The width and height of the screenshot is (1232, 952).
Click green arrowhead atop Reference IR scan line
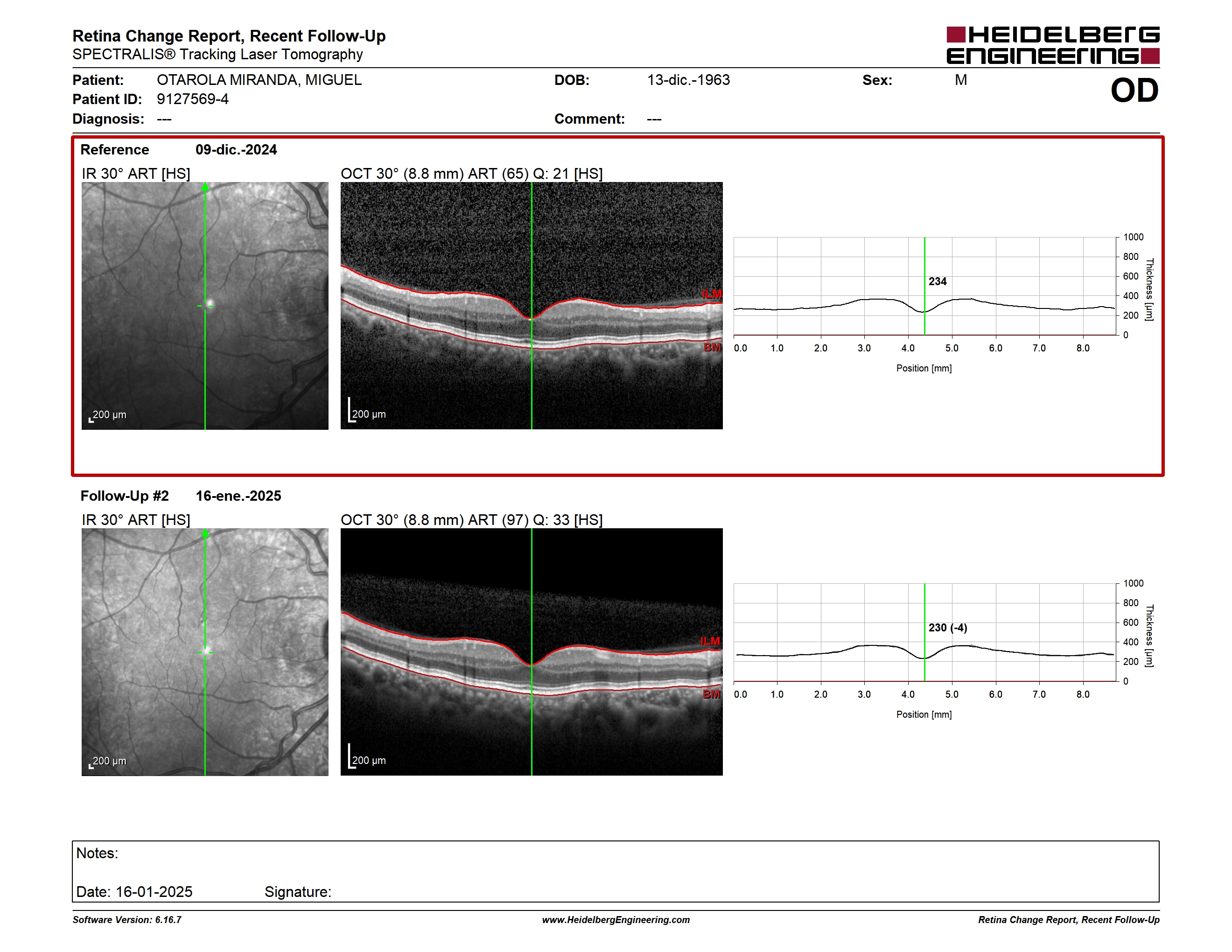[205, 187]
